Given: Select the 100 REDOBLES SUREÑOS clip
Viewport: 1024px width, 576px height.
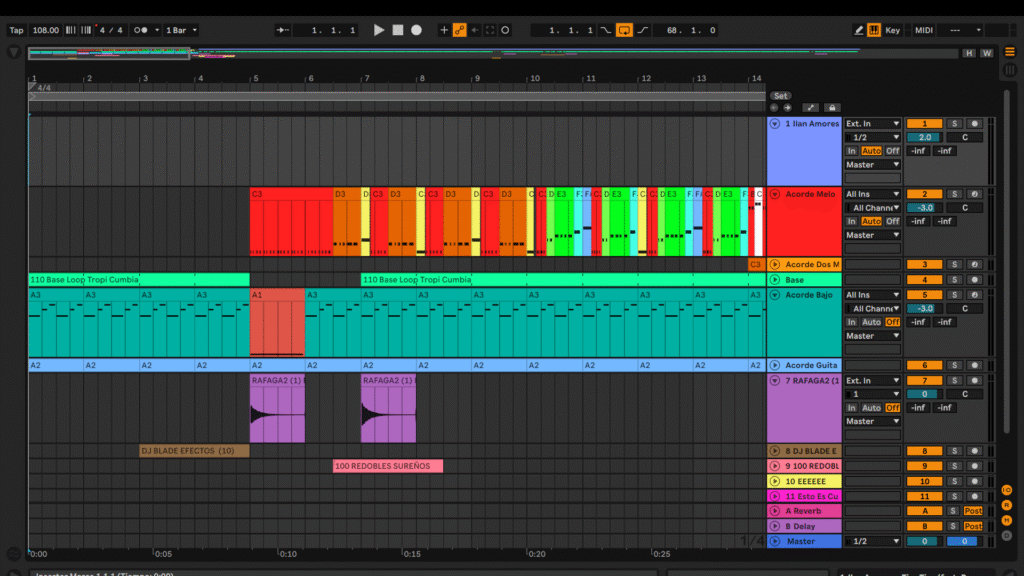Looking at the screenshot, I should click(x=387, y=466).
